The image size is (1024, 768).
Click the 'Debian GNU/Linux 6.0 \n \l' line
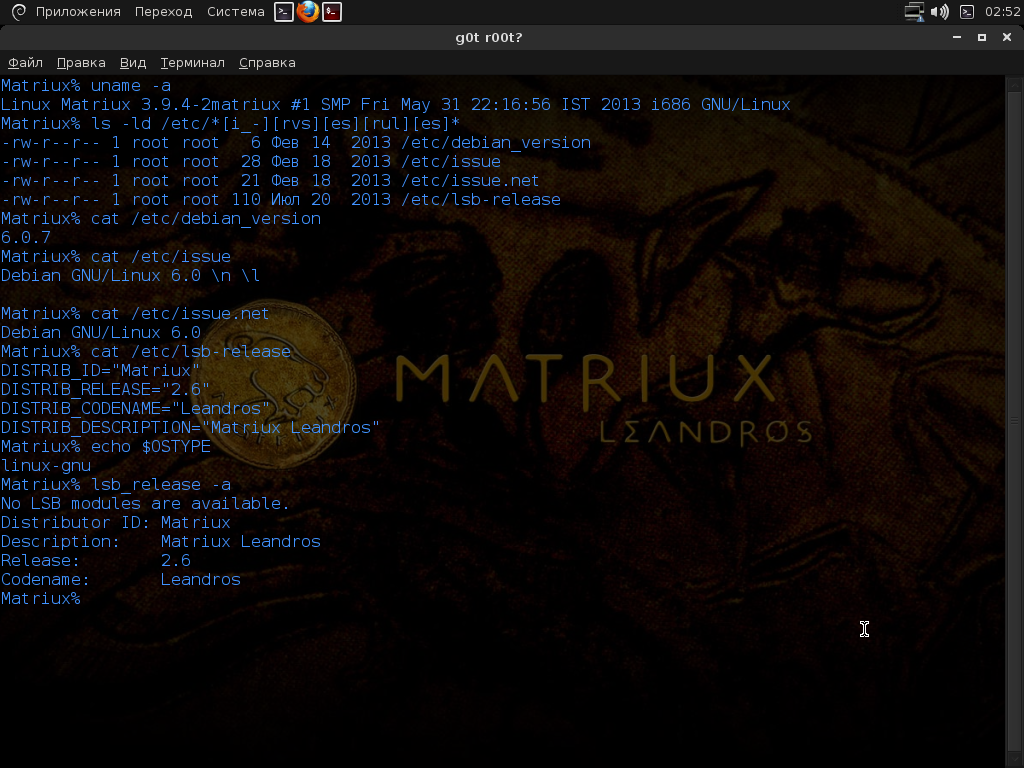pyautogui.click(x=130, y=275)
